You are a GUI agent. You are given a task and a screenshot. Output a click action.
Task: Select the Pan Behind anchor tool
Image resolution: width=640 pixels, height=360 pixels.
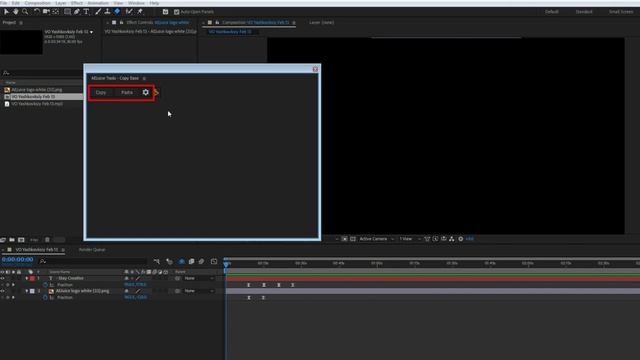56,12
